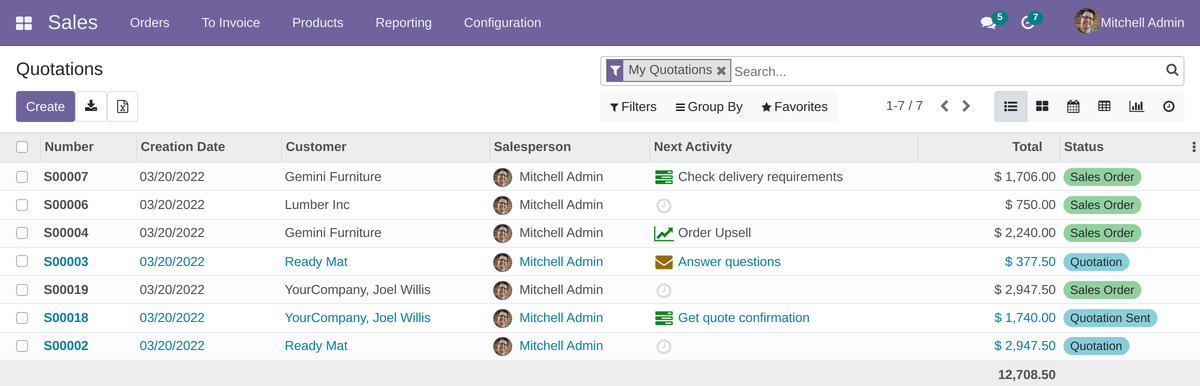This screenshot has width=1200, height=386.
Task: Open quotation S00018
Action: pyautogui.click(x=66, y=318)
